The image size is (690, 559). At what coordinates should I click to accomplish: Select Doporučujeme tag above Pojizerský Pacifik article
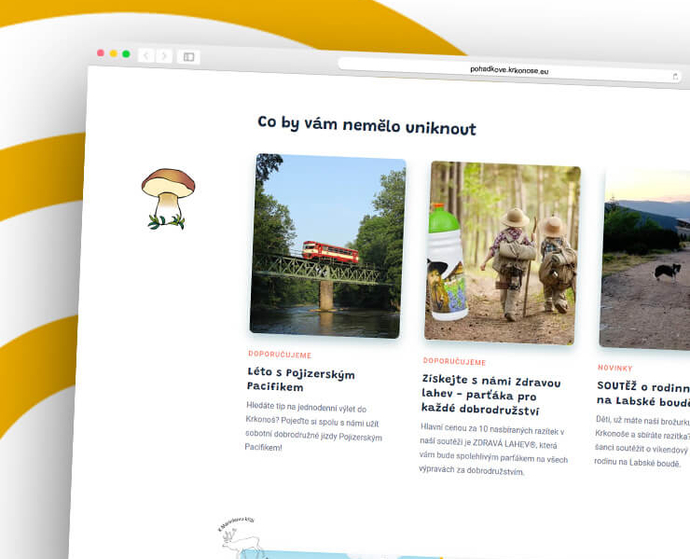[280, 354]
